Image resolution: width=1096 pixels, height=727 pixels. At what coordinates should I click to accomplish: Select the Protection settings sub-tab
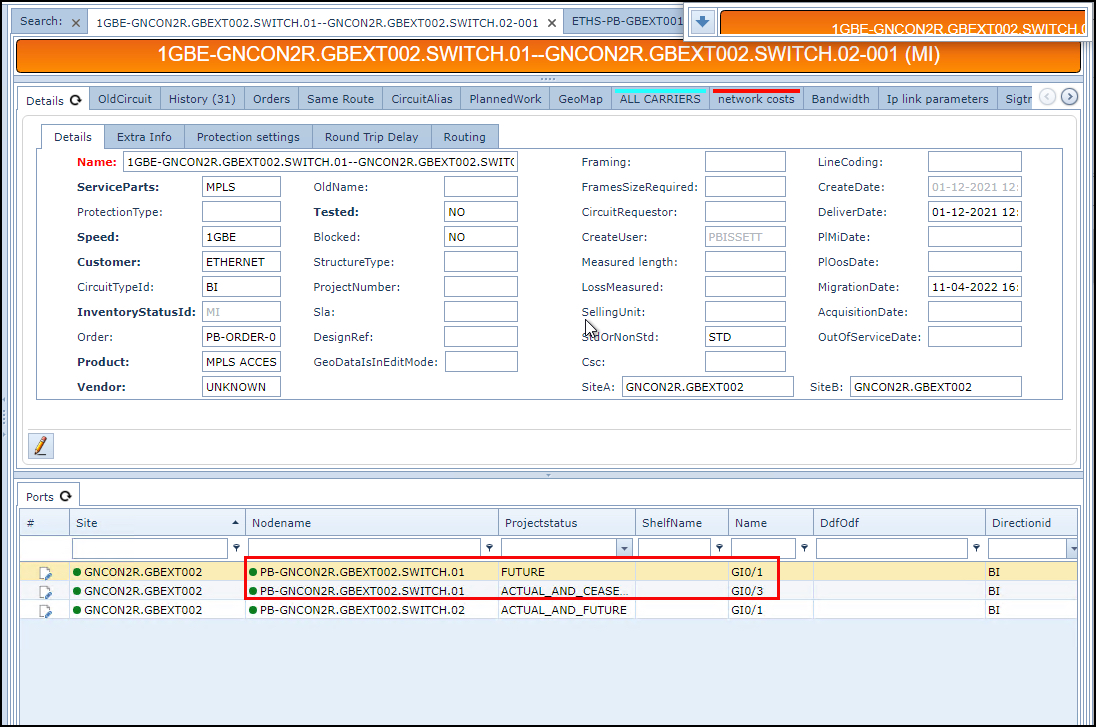point(248,137)
